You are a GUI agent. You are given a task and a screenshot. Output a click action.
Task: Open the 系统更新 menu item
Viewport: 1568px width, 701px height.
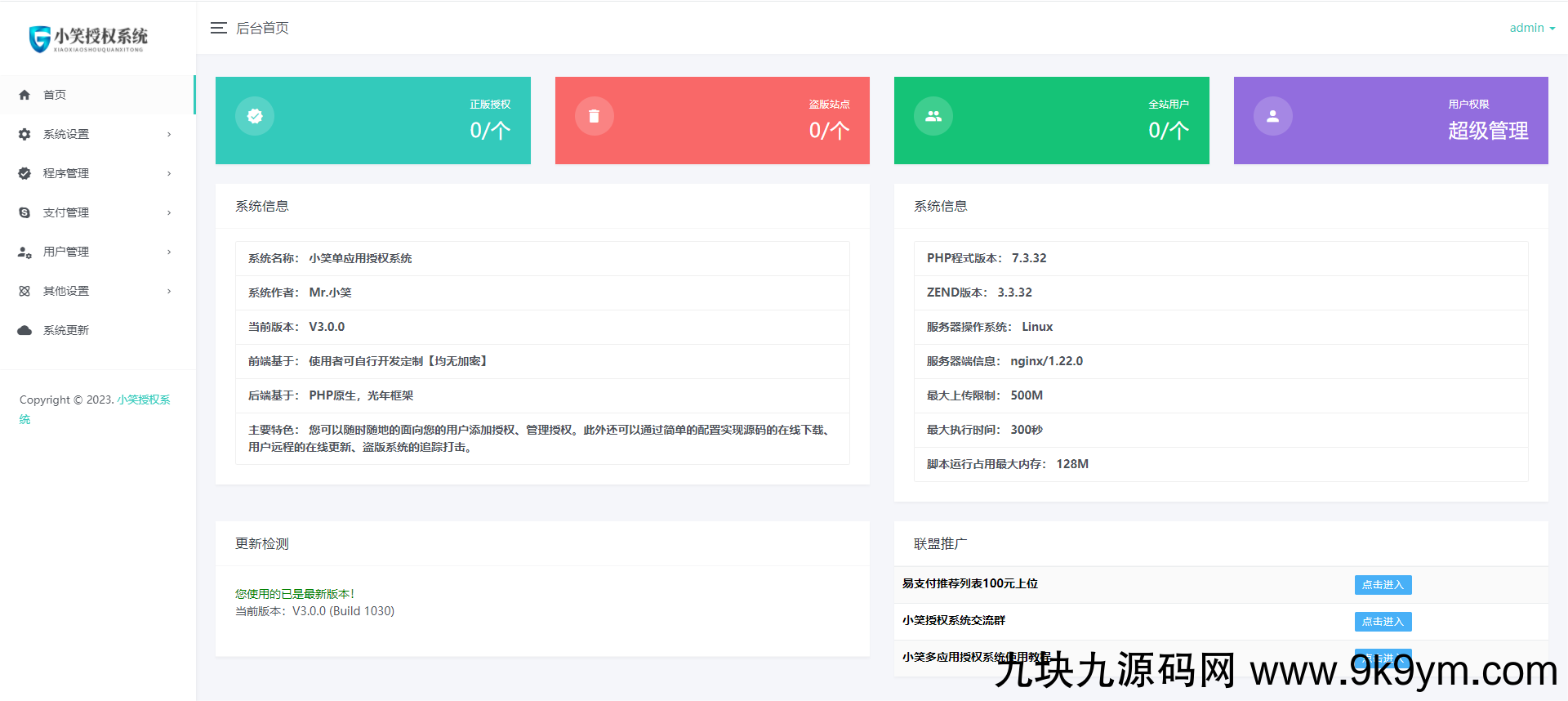(x=66, y=330)
